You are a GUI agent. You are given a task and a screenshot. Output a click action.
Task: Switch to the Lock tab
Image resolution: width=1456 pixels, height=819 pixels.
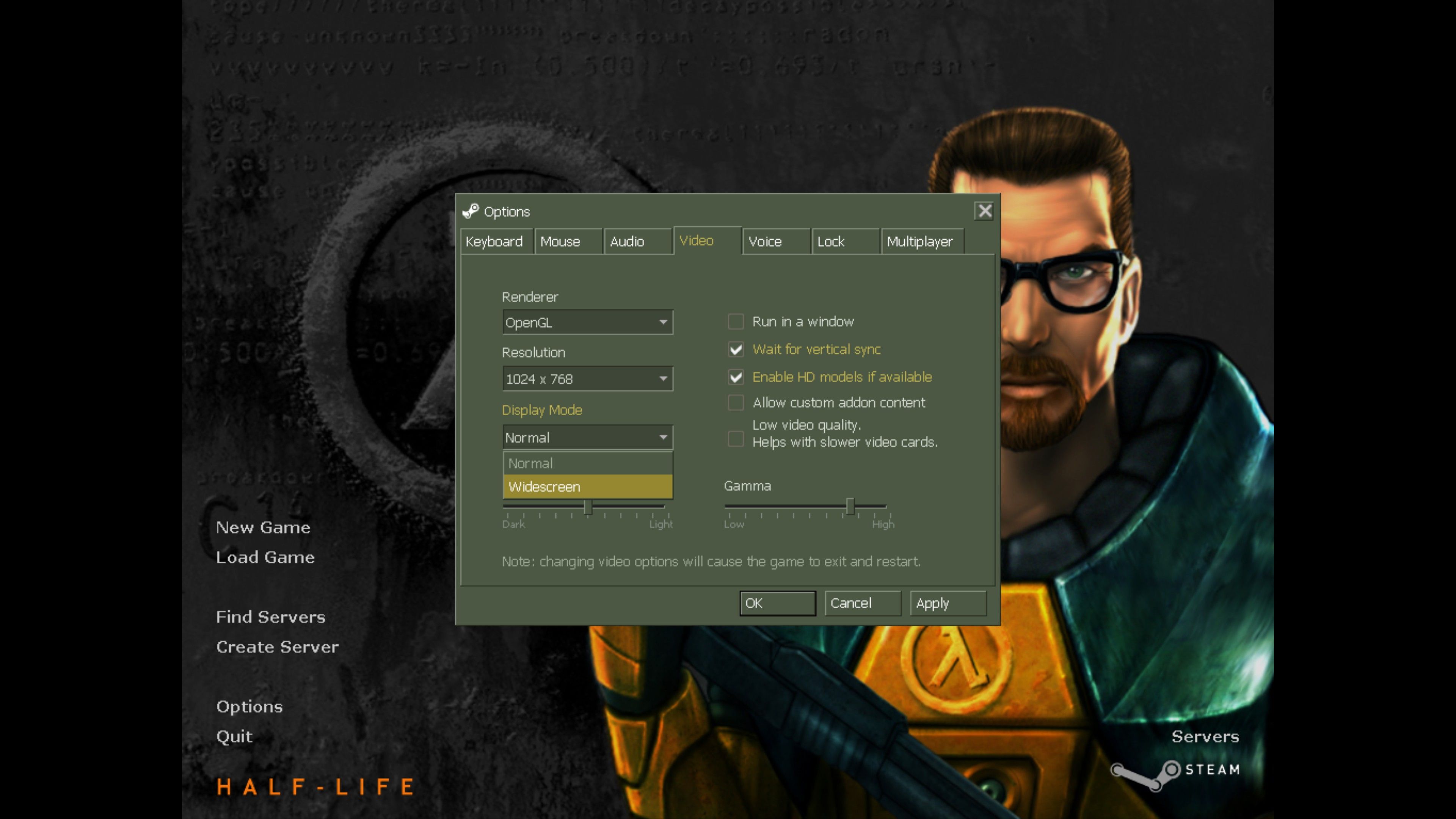click(x=845, y=242)
